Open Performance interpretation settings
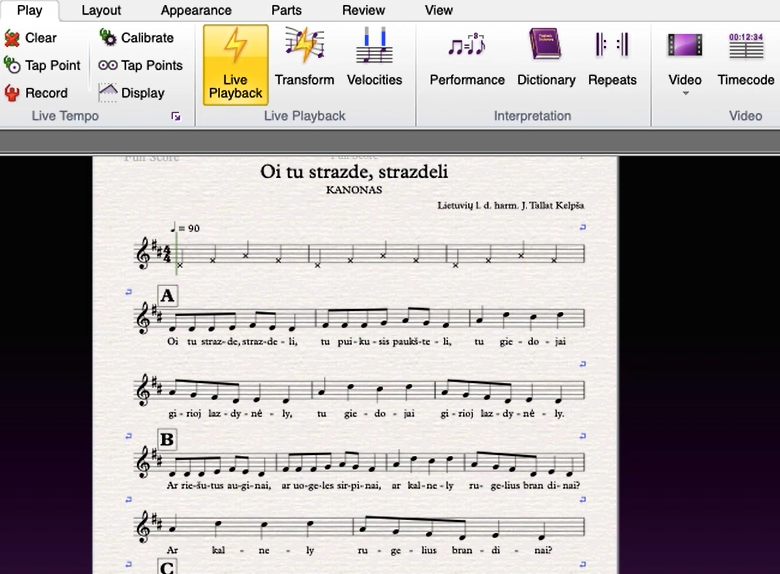This screenshot has width=780, height=574. [x=467, y=57]
